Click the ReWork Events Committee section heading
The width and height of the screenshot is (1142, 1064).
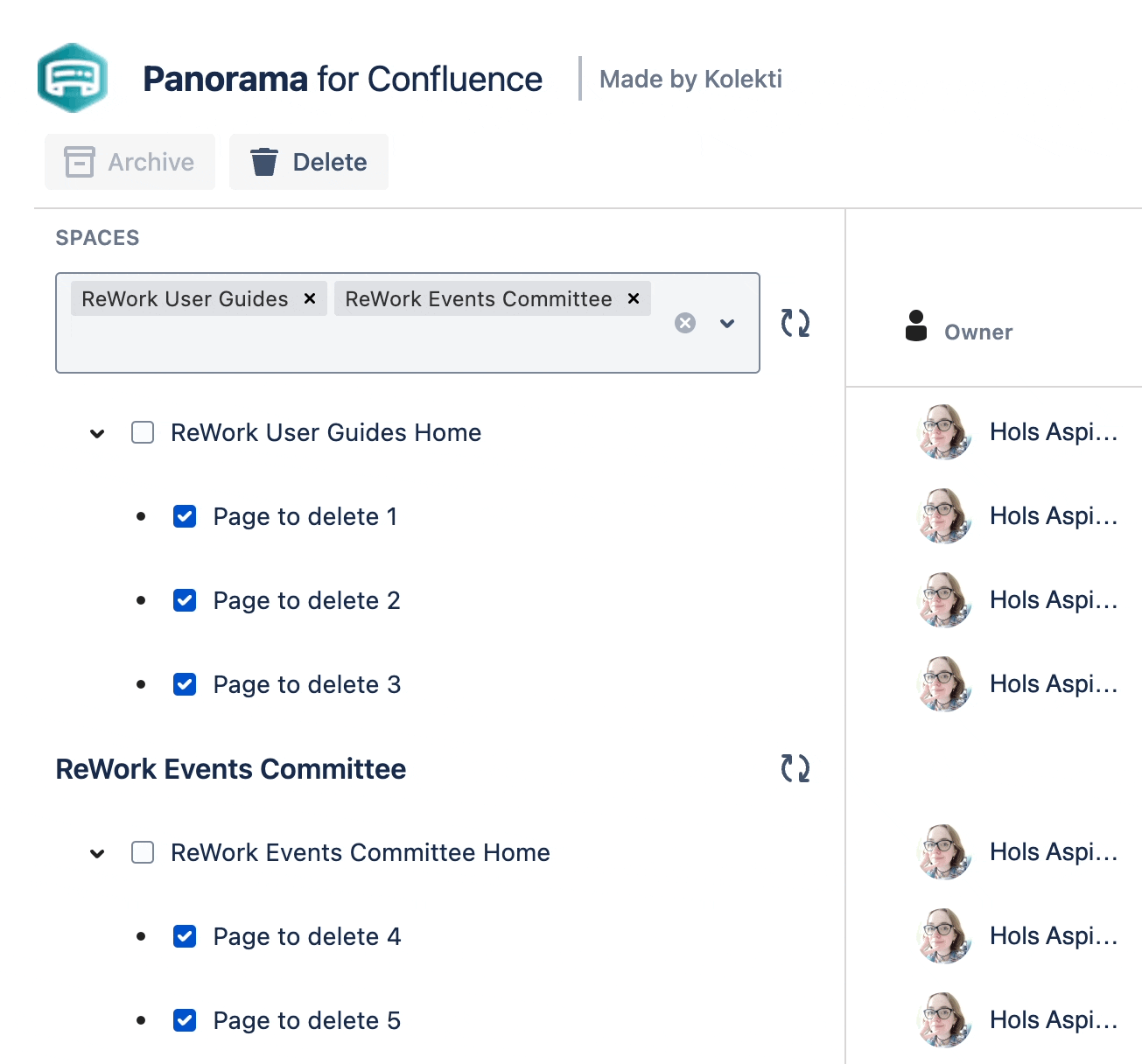coord(231,769)
